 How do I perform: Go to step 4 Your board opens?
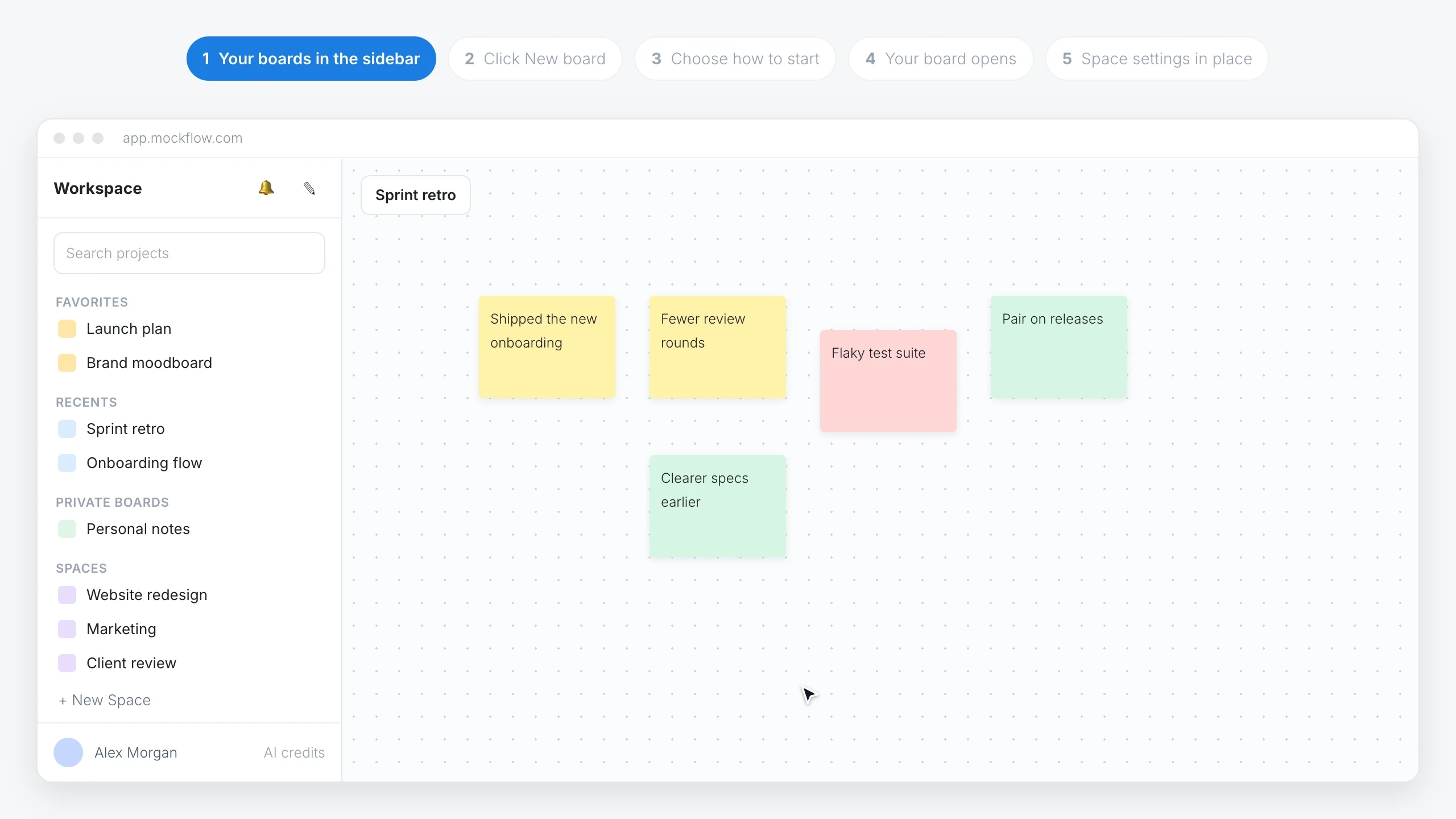[941, 59]
